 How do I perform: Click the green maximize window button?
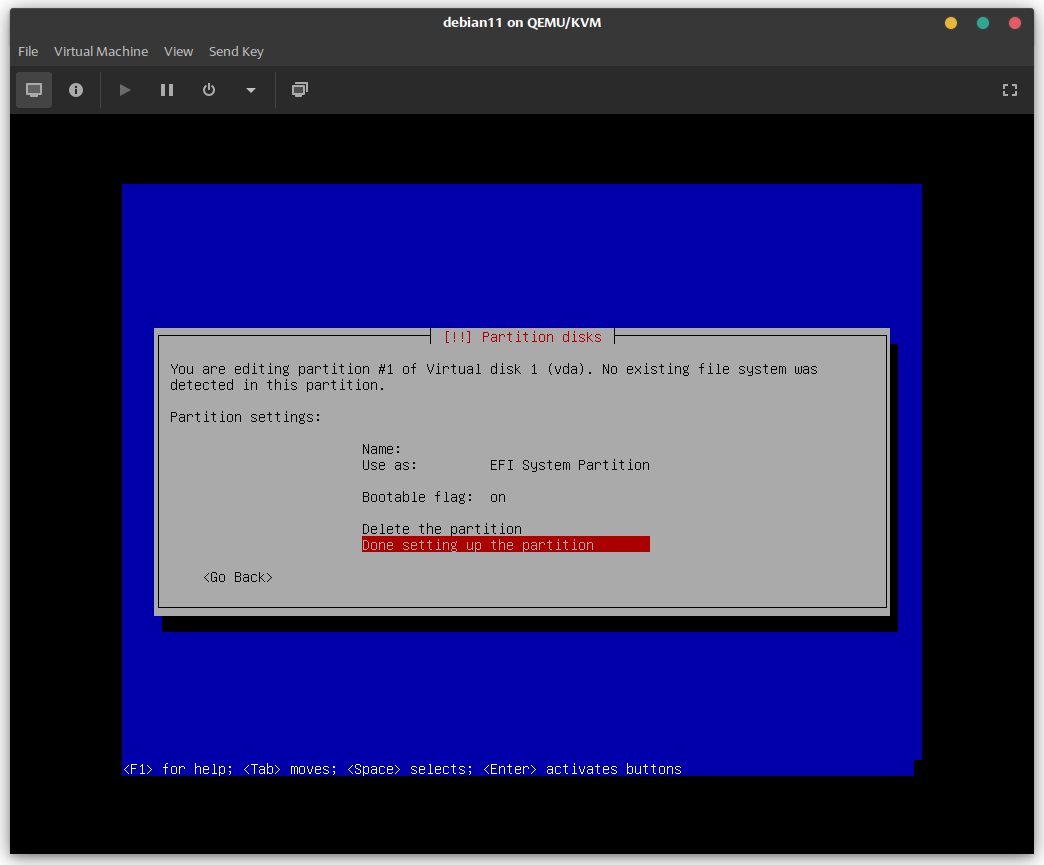pos(983,23)
